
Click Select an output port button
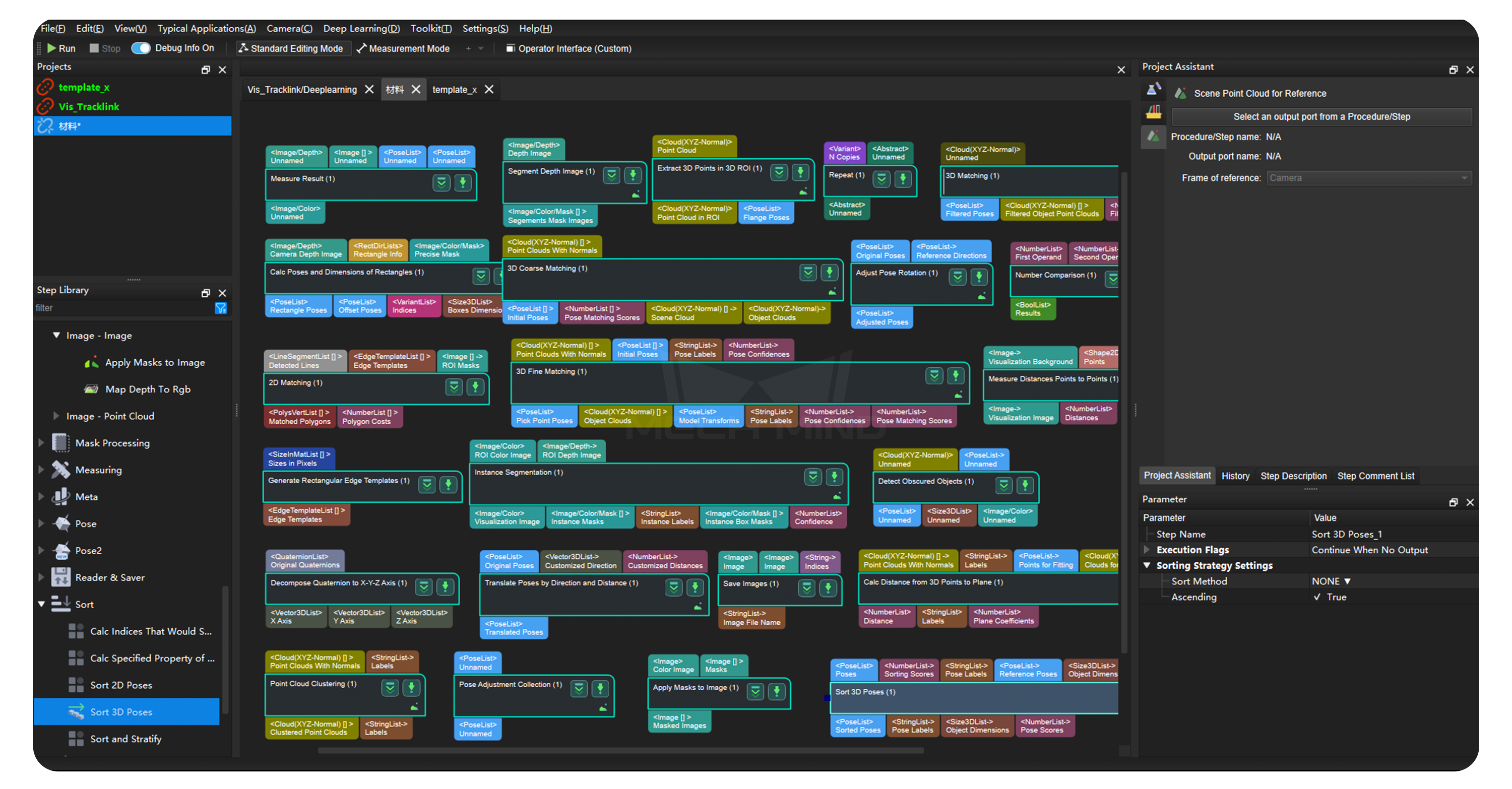click(1321, 117)
